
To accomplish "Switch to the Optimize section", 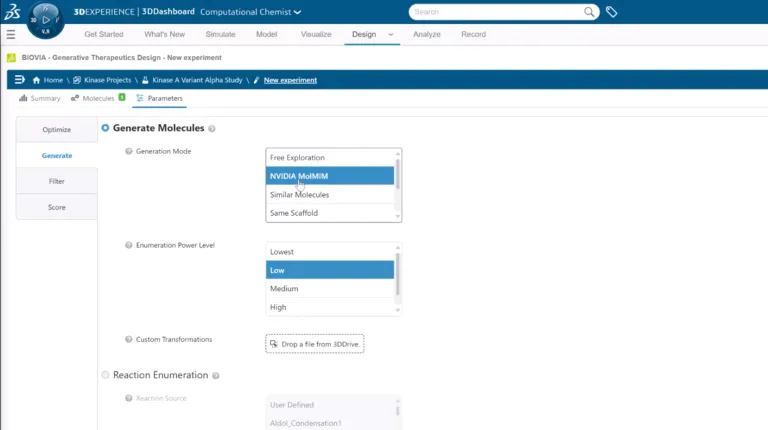I will pyautogui.click(x=57, y=130).
